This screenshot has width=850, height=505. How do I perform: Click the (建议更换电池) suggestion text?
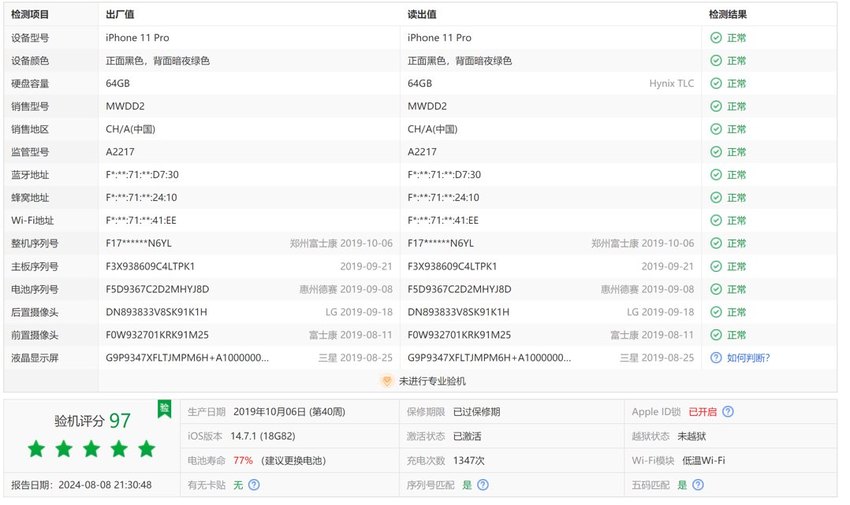(x=293, y=461)
